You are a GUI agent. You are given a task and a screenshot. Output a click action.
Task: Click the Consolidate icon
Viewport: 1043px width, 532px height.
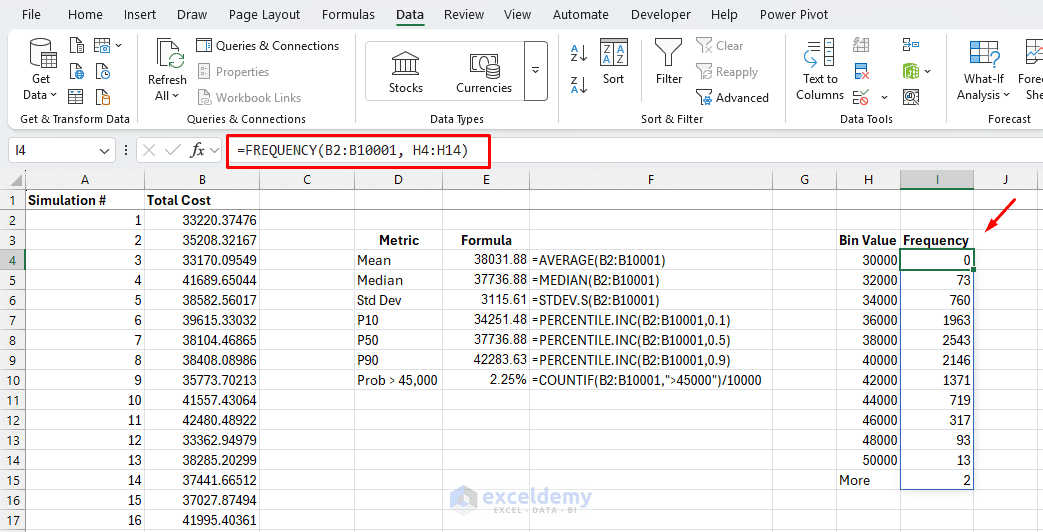point(911,45)
